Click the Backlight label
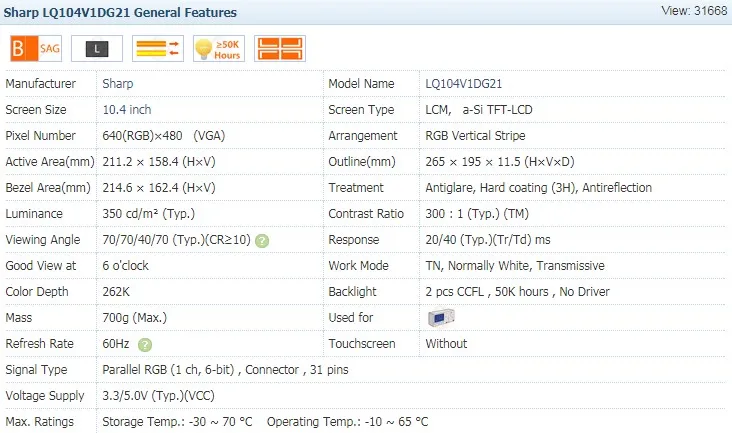The image size is (732, 433). click(352, 292)
